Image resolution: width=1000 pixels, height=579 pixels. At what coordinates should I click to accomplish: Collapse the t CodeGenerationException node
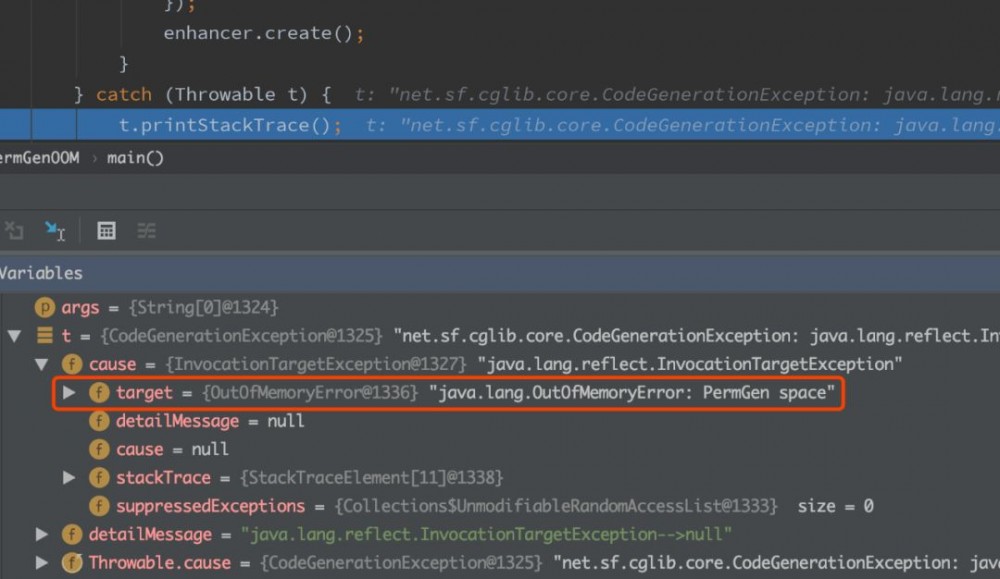[x=15, y=335]
